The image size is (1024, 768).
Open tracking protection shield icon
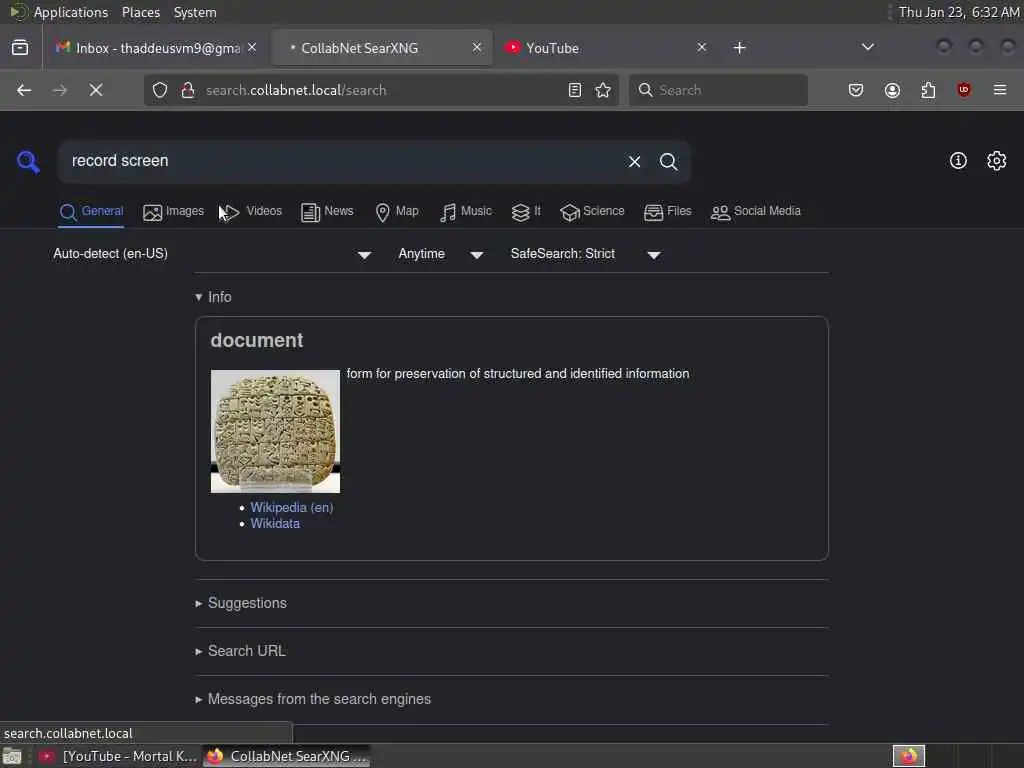coord(160,90)
